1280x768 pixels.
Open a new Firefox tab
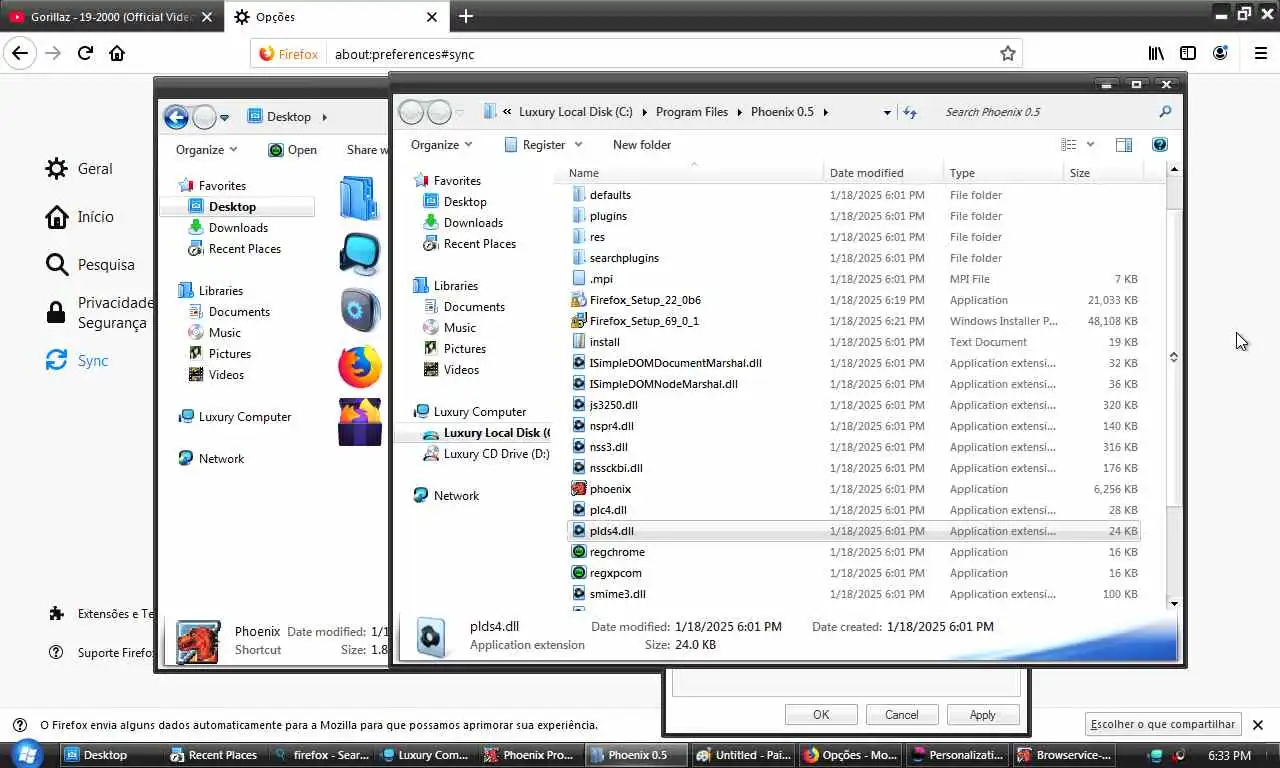[465, 16]
